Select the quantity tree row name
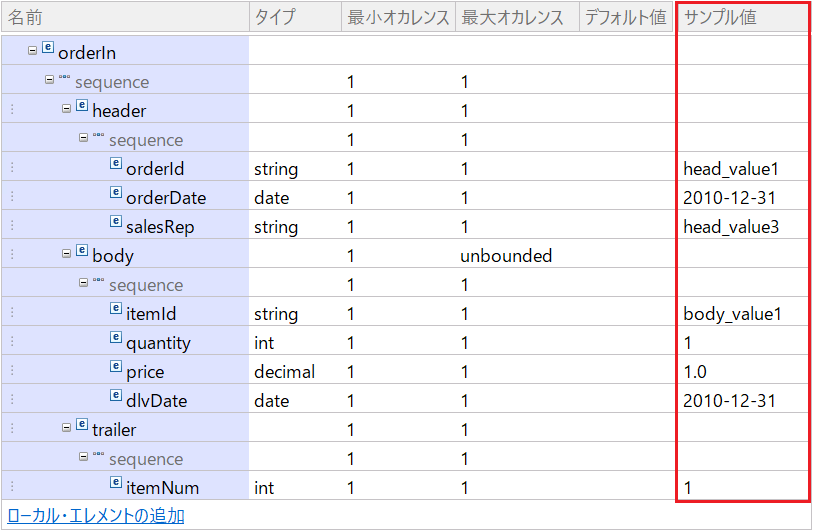This screenshot has width=813, height=531. click(158, 343)
